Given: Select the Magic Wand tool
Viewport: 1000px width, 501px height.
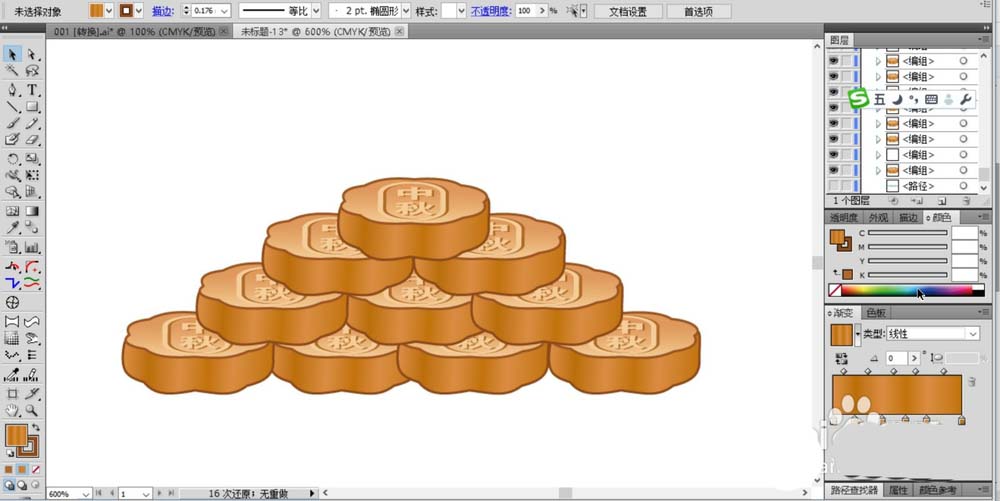Looking at the screenshot, I should tap(12, 71).
